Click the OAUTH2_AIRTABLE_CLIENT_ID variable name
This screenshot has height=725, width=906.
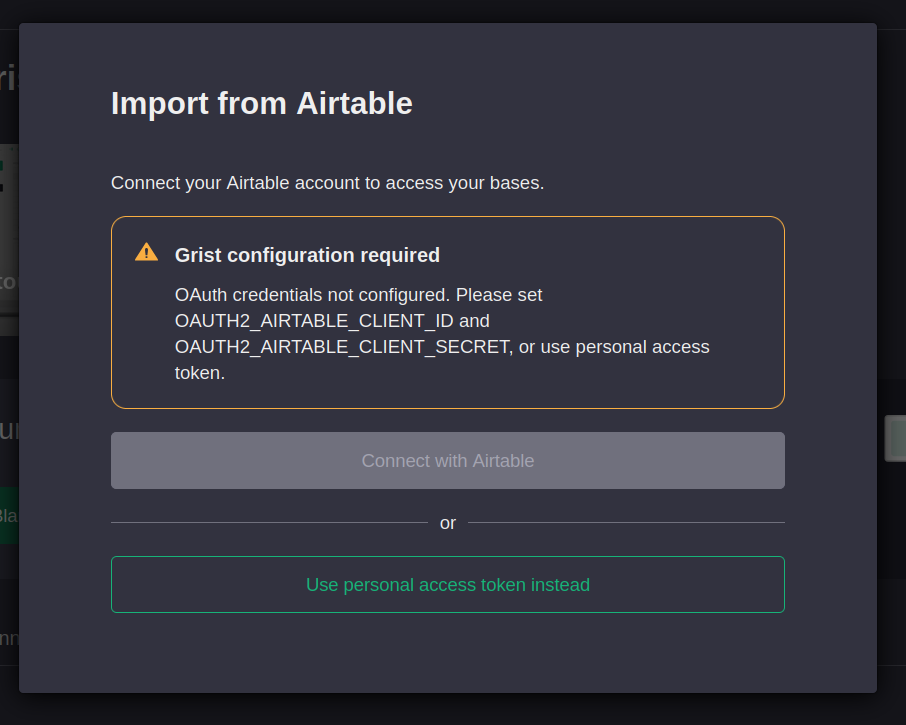[314, 321]
